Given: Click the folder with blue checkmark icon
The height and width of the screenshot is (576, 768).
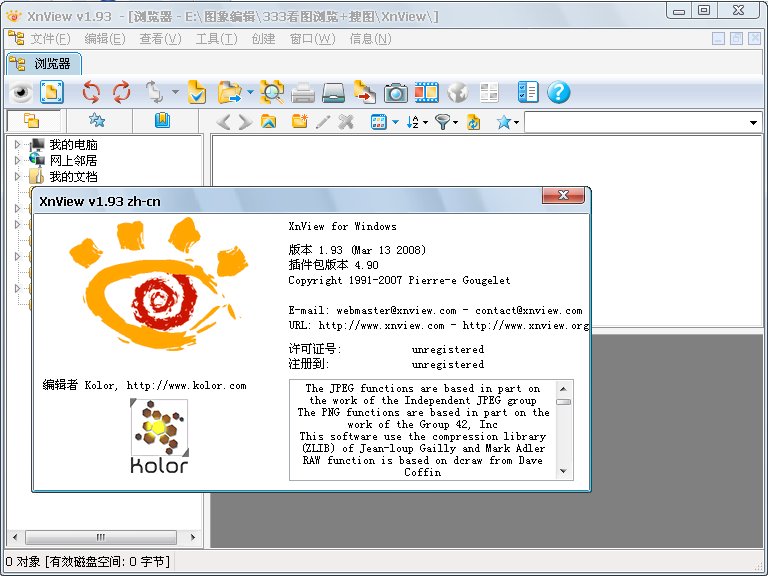Looking at the screenshot, I should tap(197, 92).
